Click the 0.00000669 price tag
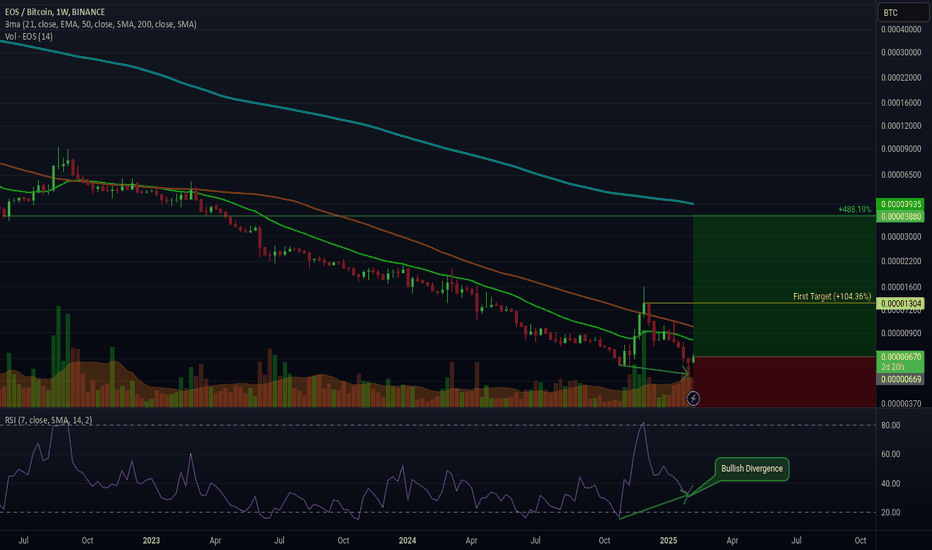 pyautogui.click(x=900, y=379)
